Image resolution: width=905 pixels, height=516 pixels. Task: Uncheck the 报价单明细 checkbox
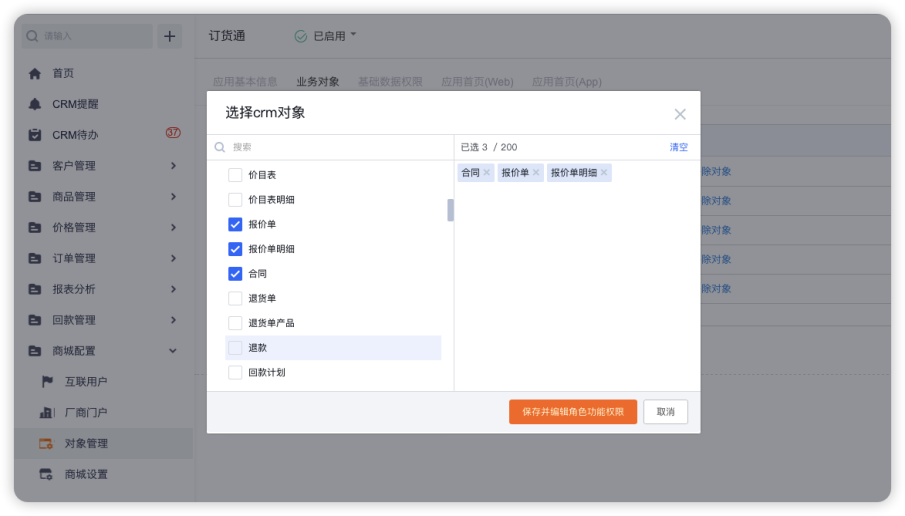235,249
